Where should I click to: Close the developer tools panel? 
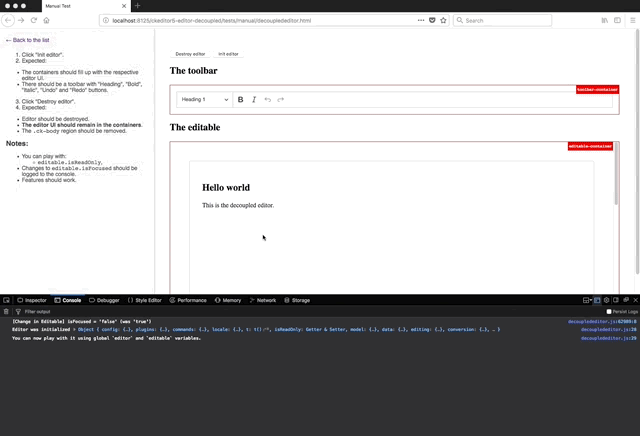[635, 300]
